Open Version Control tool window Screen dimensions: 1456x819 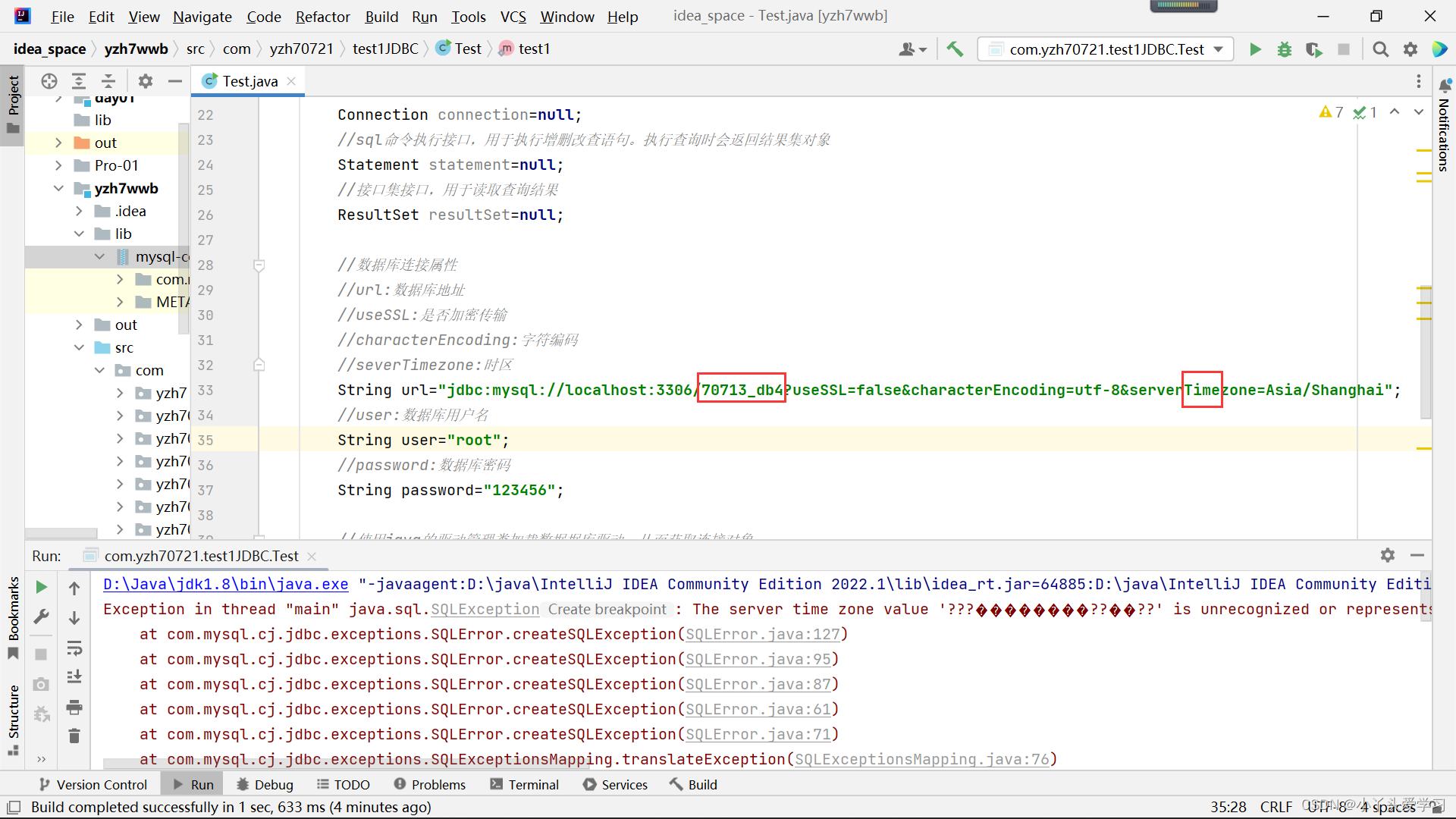tap(93, 784)
